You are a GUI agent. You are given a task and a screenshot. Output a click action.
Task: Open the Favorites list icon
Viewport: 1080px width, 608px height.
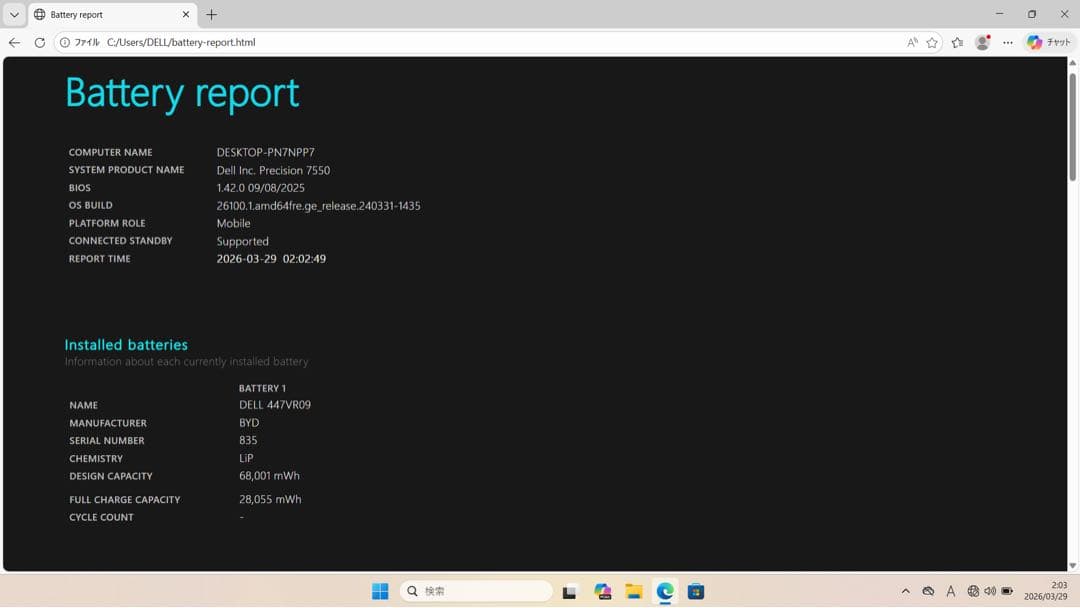click(957, 43)
